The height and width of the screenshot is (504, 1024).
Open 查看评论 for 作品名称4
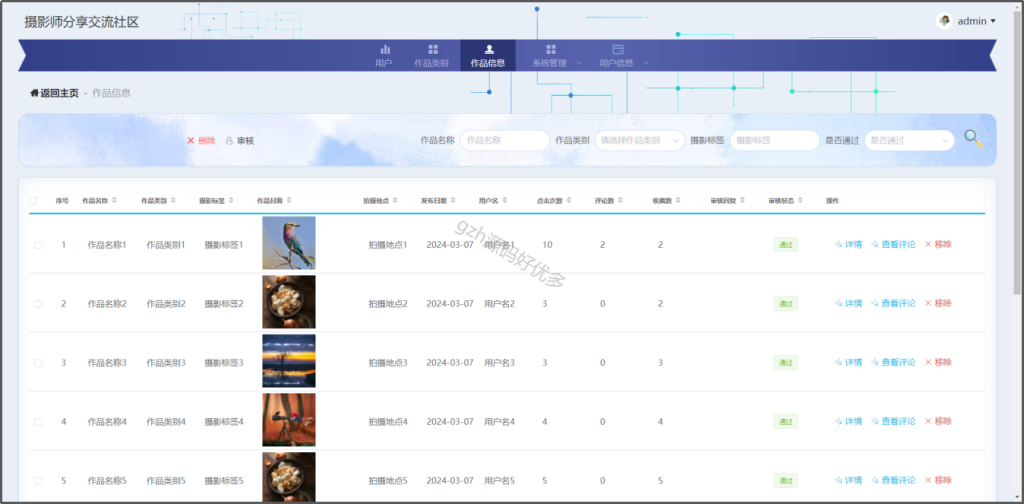pos(893,422)
